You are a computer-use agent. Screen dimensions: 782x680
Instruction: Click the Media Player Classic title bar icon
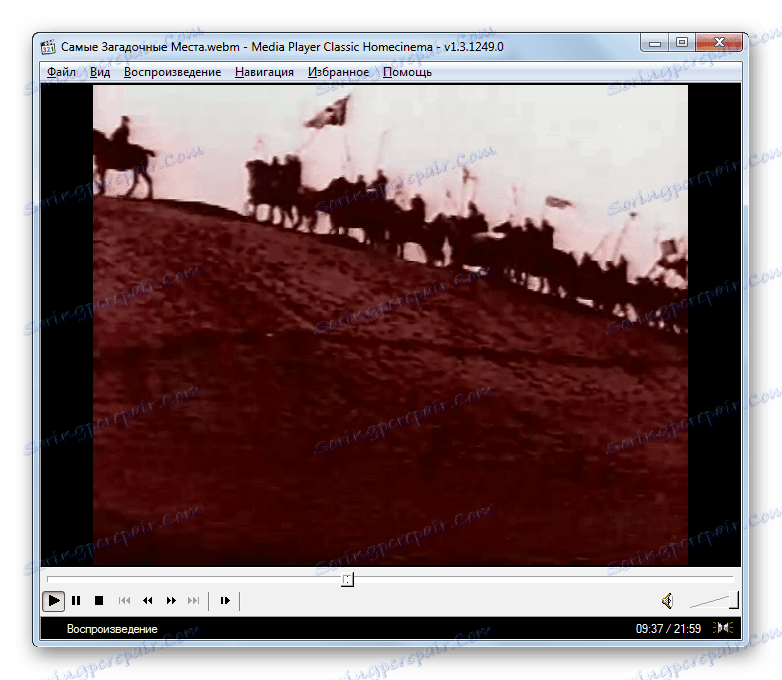48,47
